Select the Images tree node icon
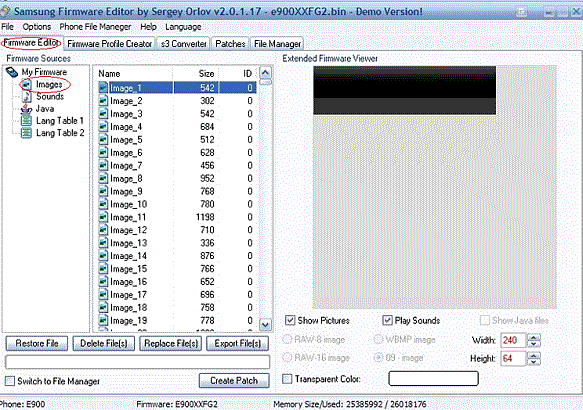Image resolution: width=583 pixels, height=410 pixels. (26, 85)
